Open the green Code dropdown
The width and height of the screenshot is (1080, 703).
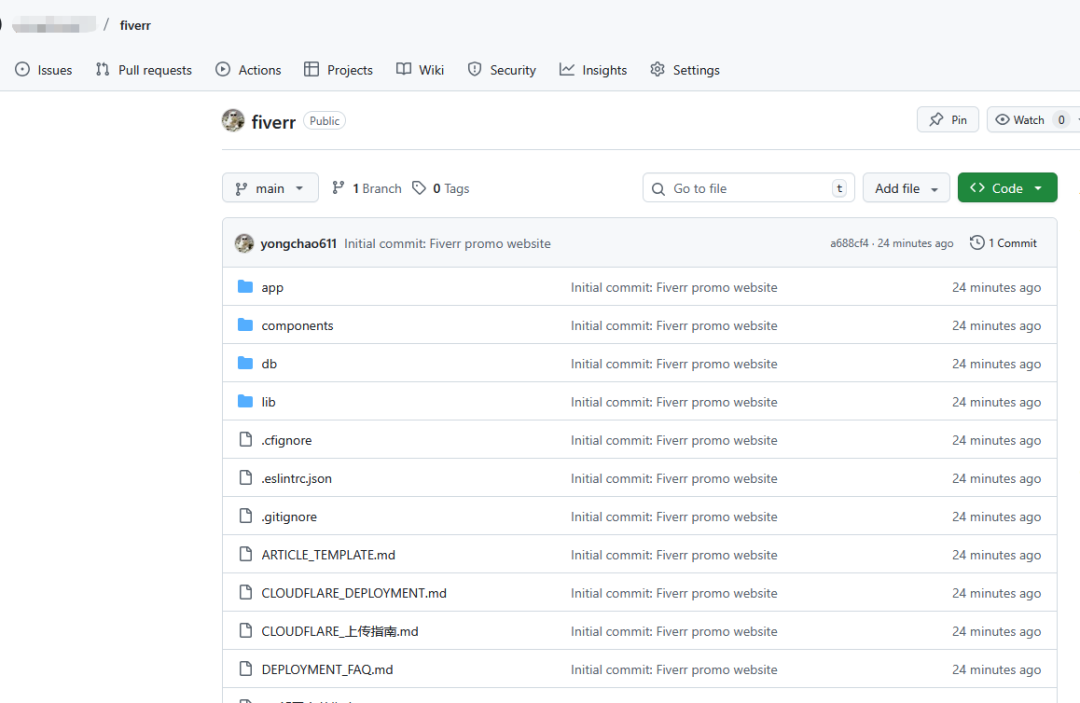click(1006, 188)
